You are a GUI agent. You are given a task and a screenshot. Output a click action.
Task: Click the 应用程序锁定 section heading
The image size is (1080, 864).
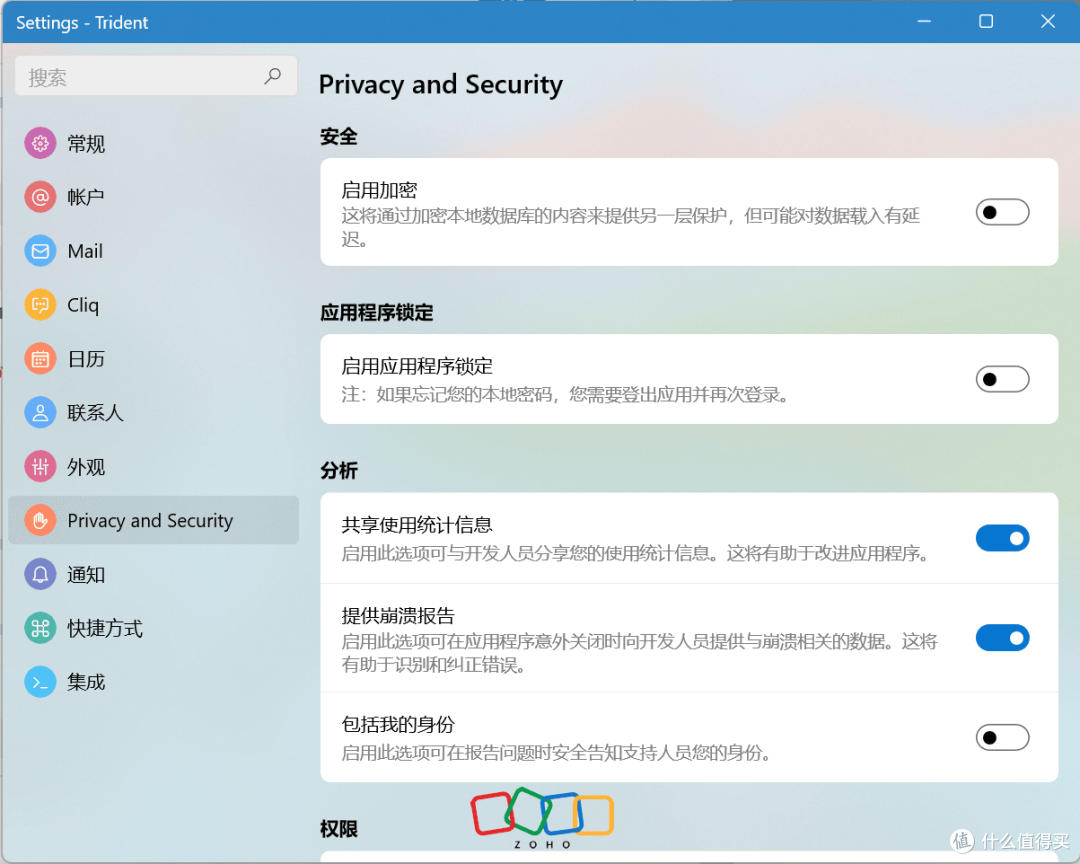[377, 313]
